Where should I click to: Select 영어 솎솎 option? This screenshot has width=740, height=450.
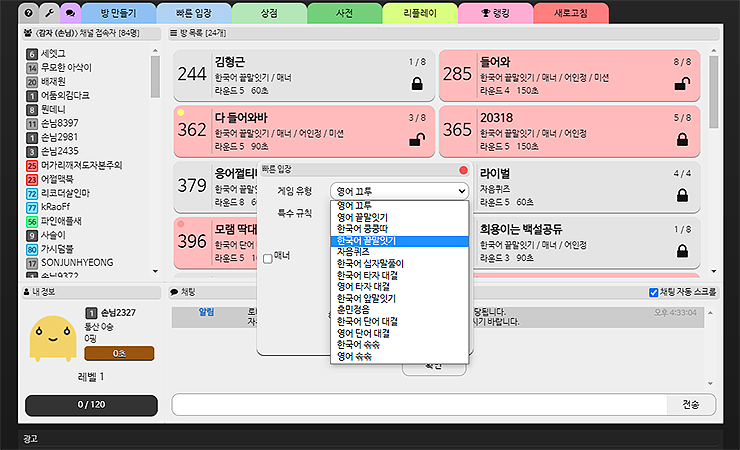tap(399, 357)
